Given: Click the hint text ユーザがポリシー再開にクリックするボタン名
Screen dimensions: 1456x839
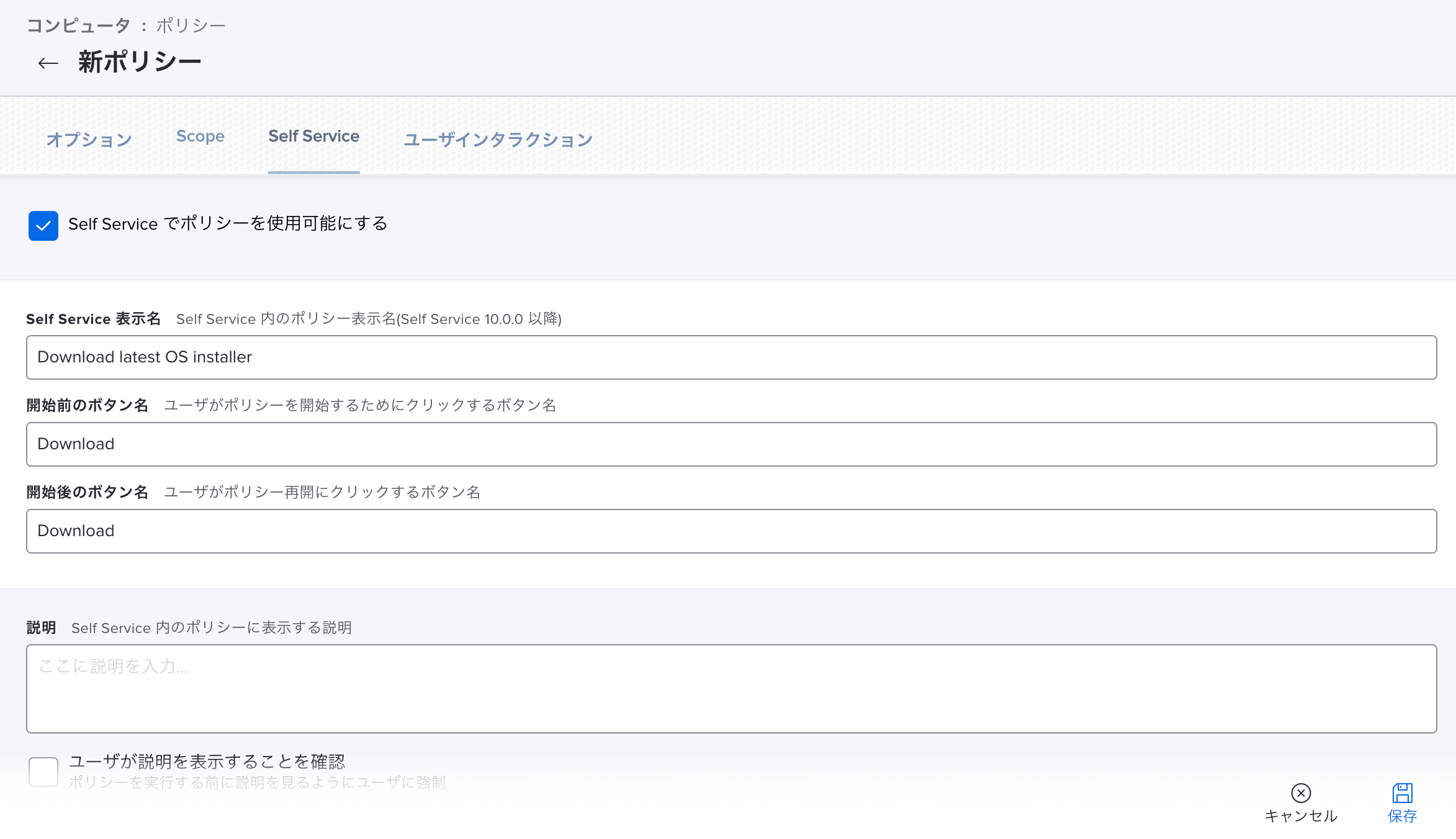Looking at the screenshot, I should 322,492.
